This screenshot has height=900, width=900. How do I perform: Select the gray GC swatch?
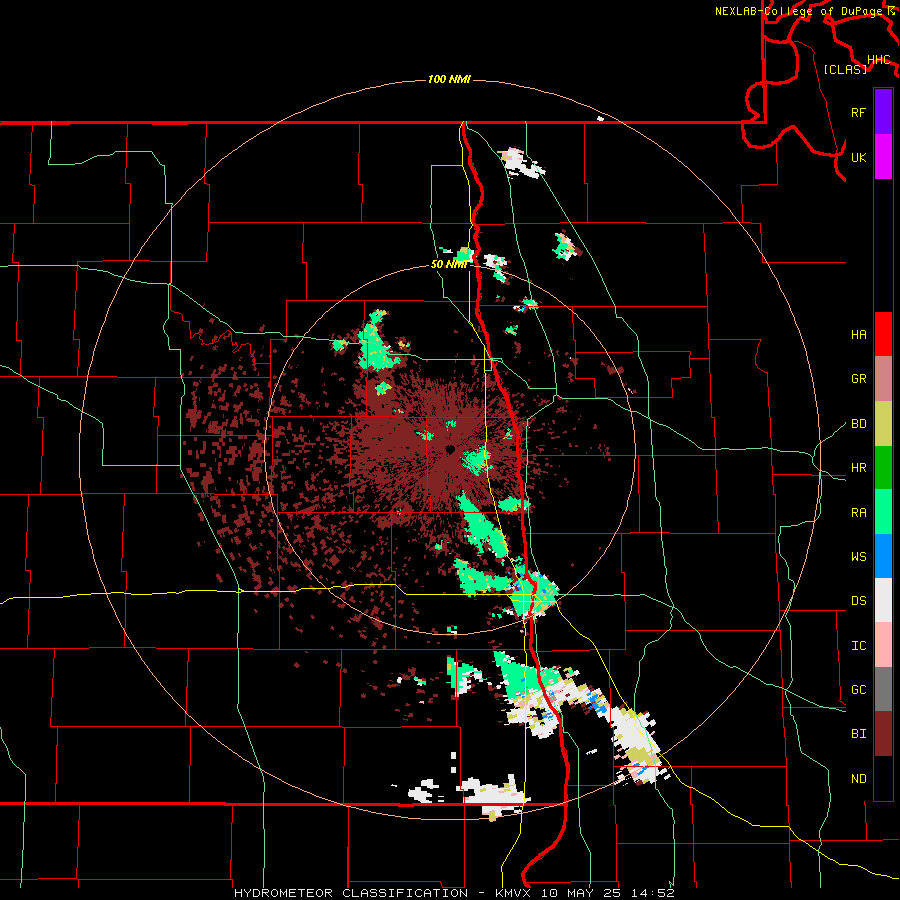pos(883,689)
